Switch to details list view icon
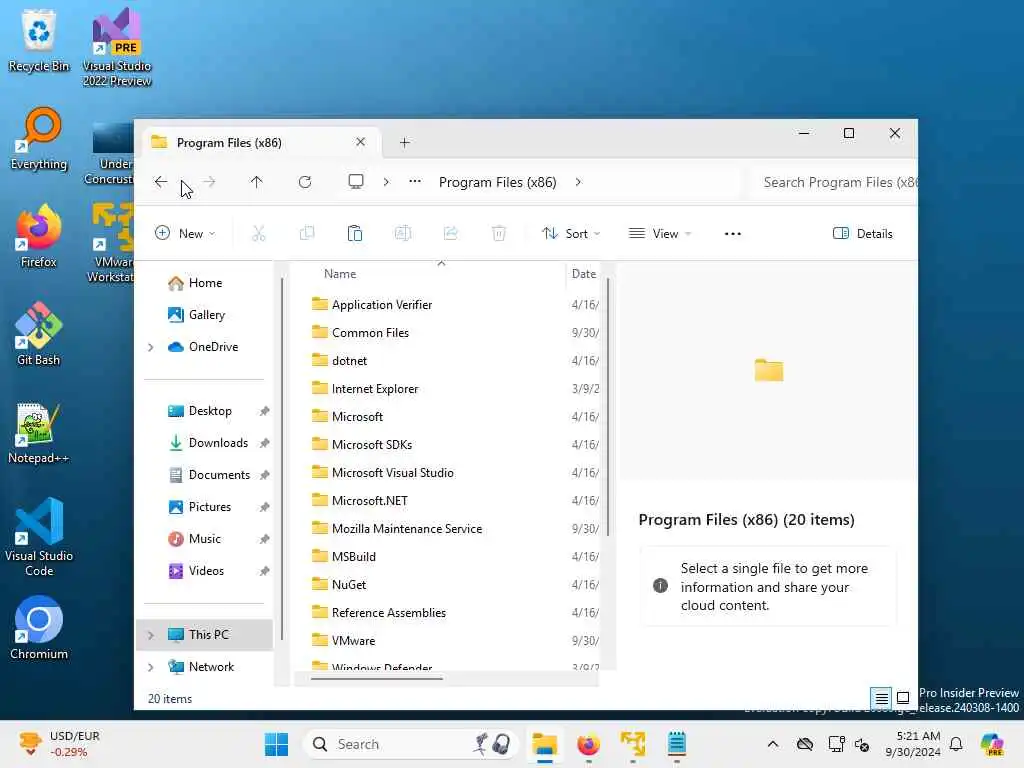This screenshot has height=768, width=1024. pos(881,699)
